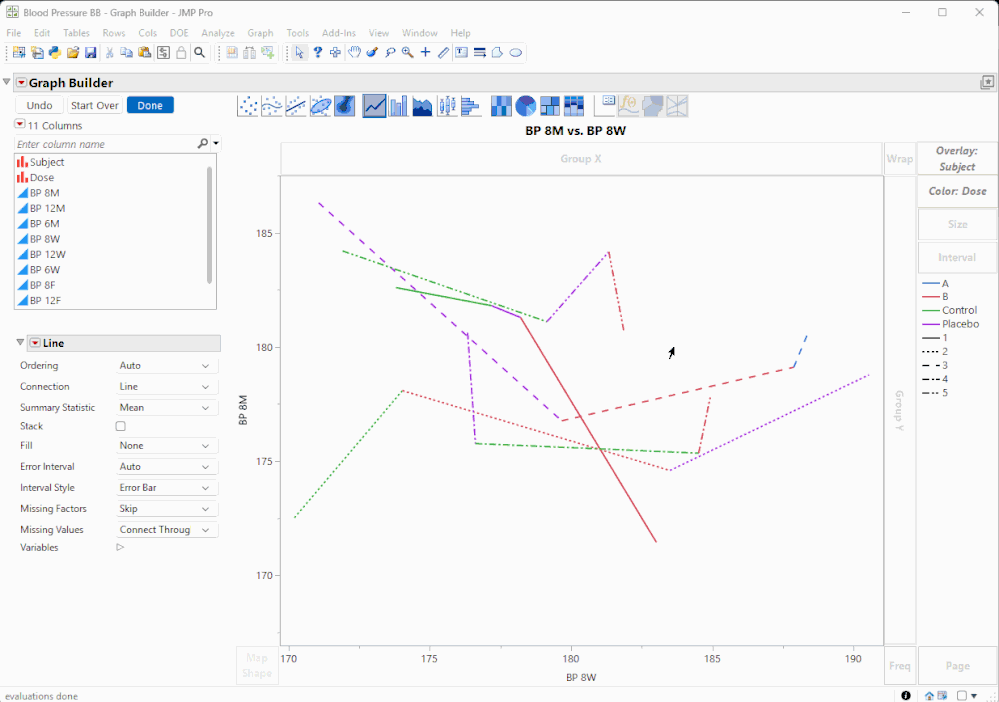This screenshot has width=999, height=702.
Task: Pick the Box Plot element icon
Action: point(447,106)
